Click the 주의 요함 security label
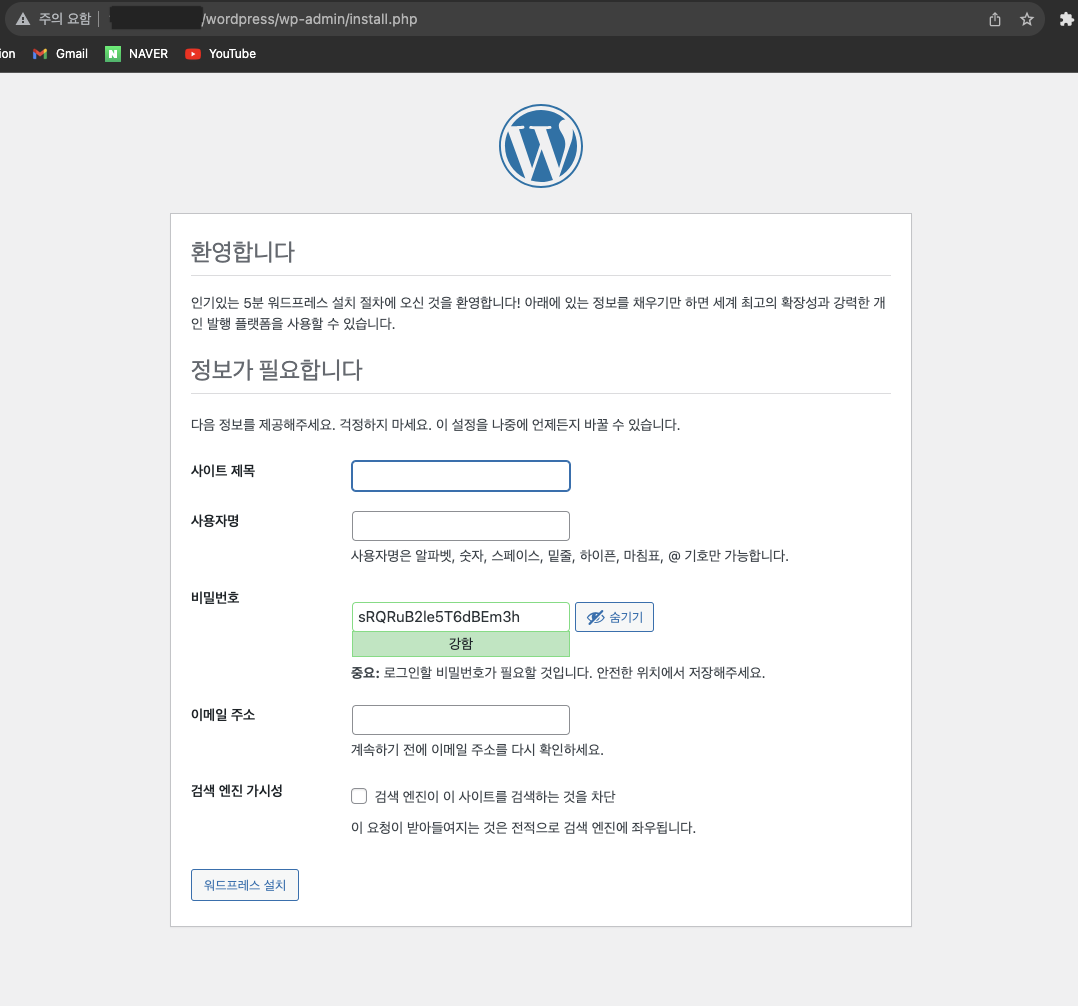 [65, 19]
